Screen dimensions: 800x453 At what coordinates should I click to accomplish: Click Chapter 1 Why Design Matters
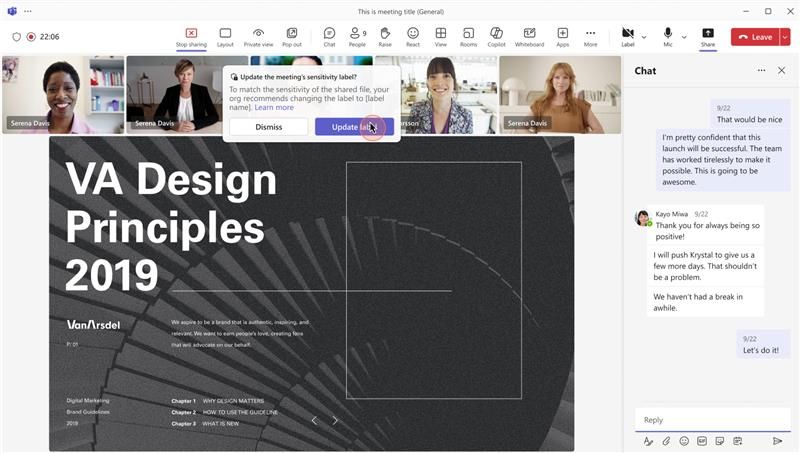[x=218, y=401]
